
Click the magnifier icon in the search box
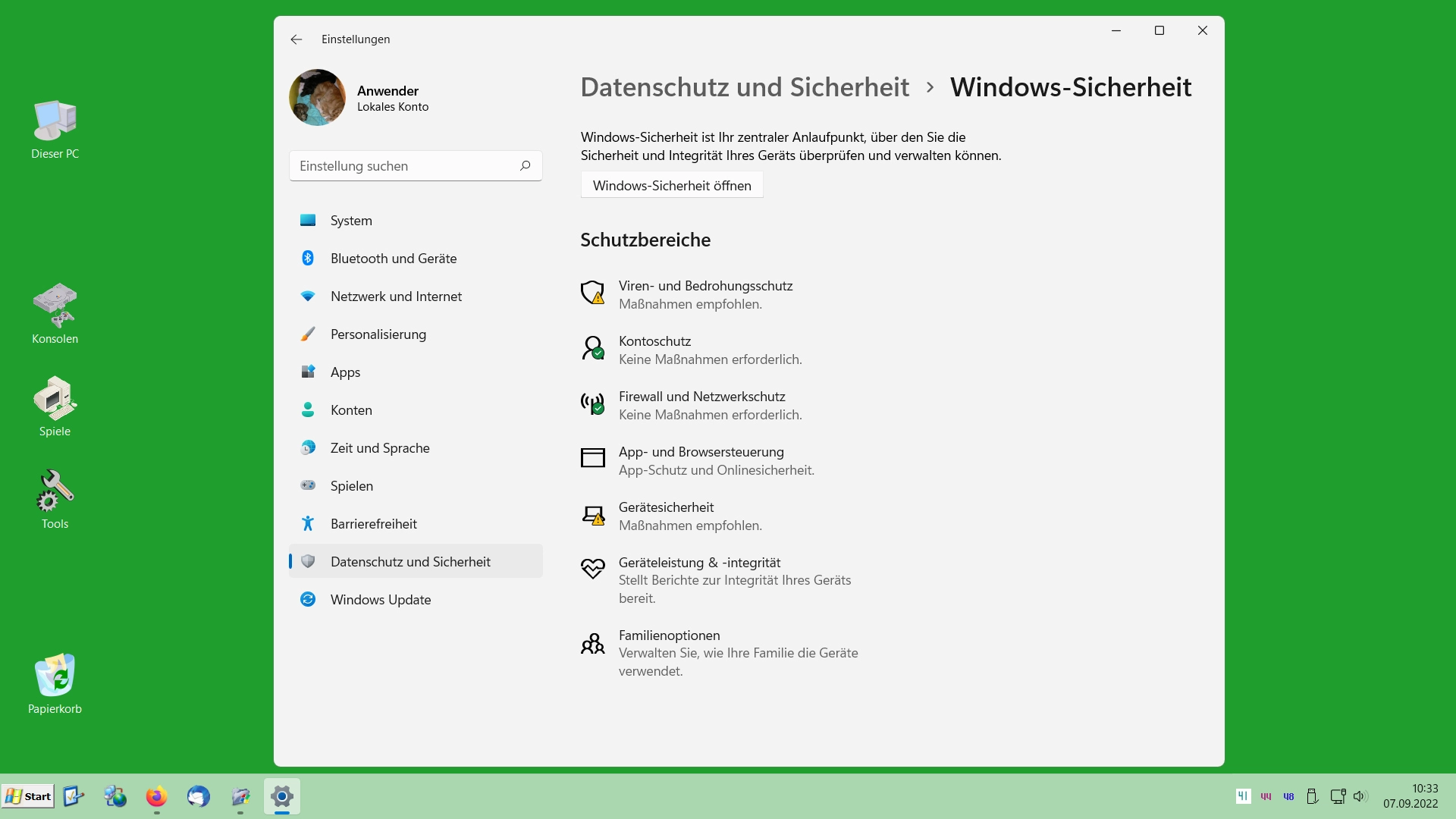pyautogui.click(x=525, y=166)
